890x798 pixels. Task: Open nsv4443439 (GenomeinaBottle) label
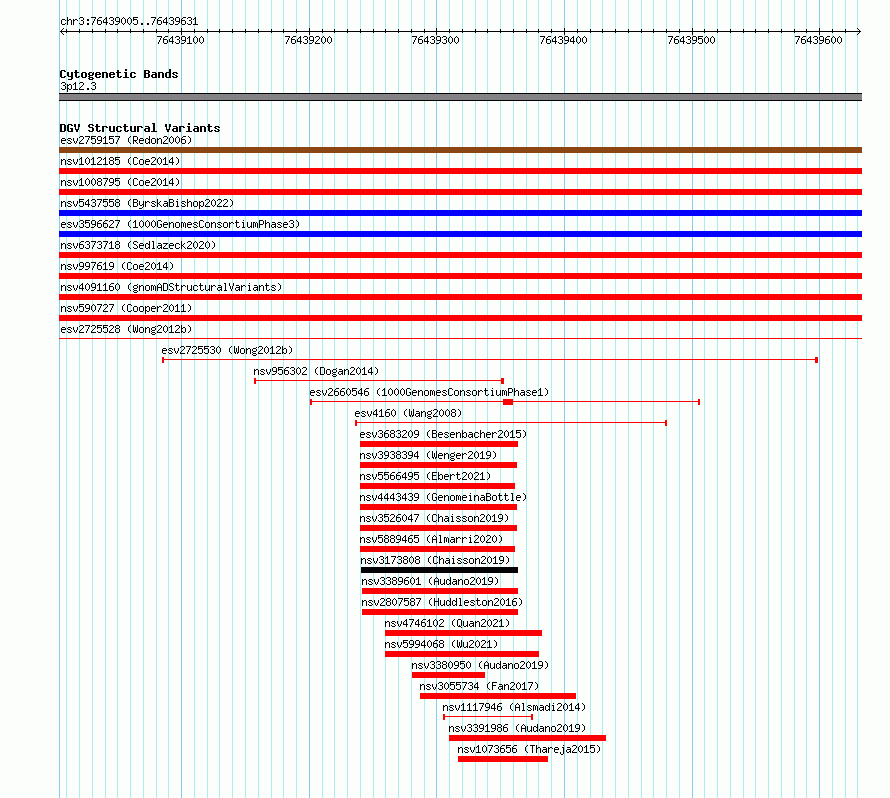443,497
